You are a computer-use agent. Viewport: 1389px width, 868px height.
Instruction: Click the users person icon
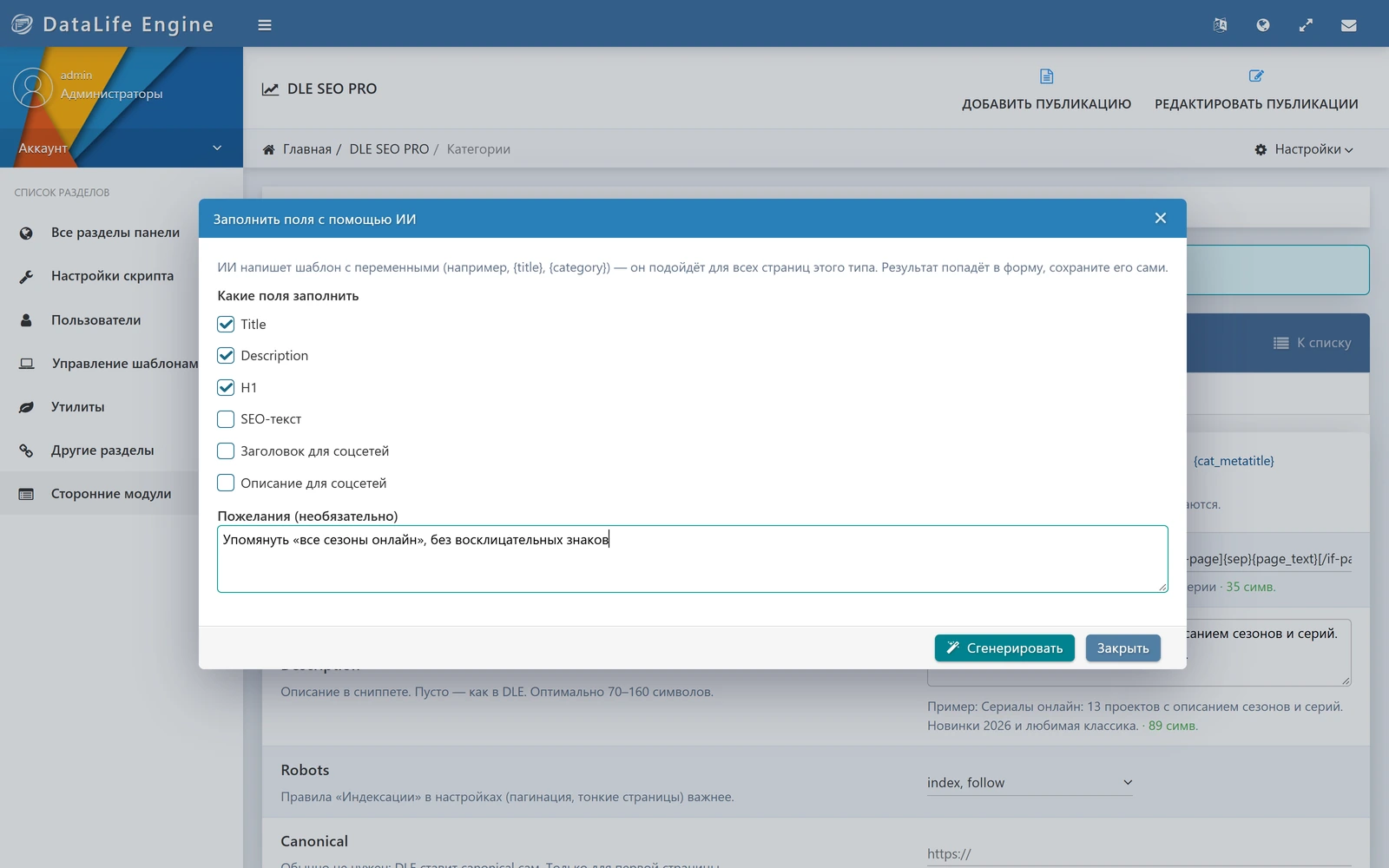[26, 320]
